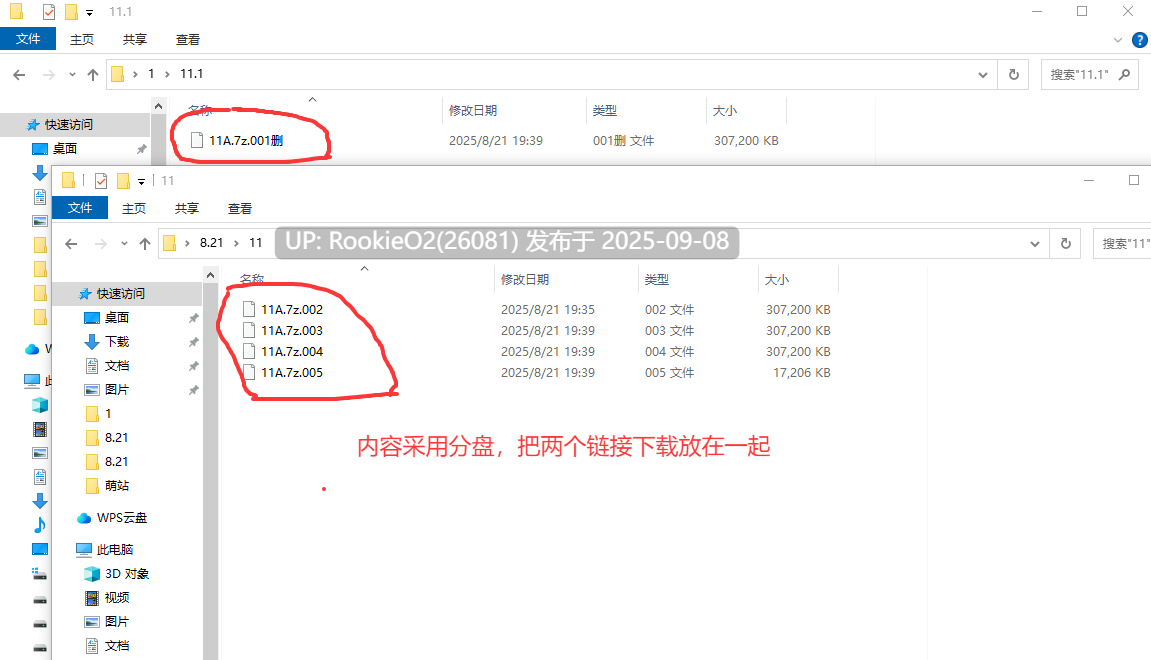Open quick access toolbar dropdown in 11.1 title bar
This screenshot has height=660, width=1151.
point(90,12)
